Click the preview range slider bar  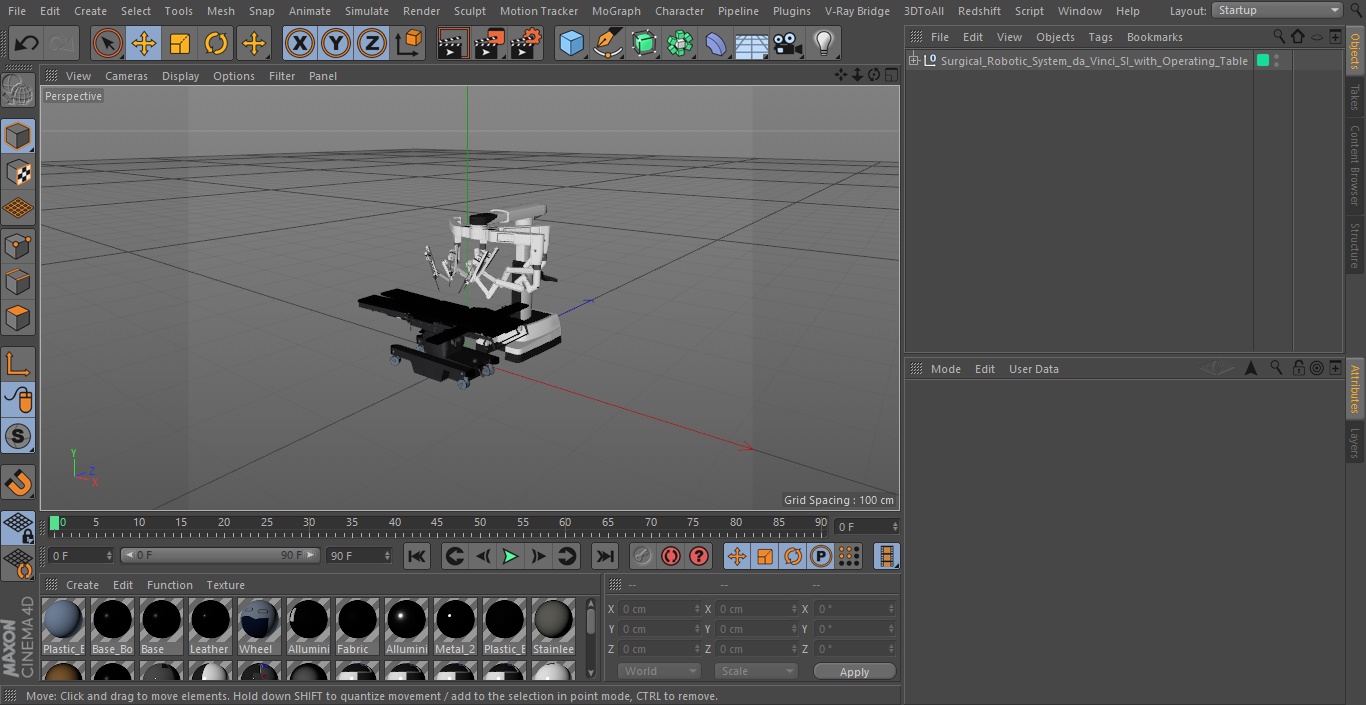pos(220,555)
